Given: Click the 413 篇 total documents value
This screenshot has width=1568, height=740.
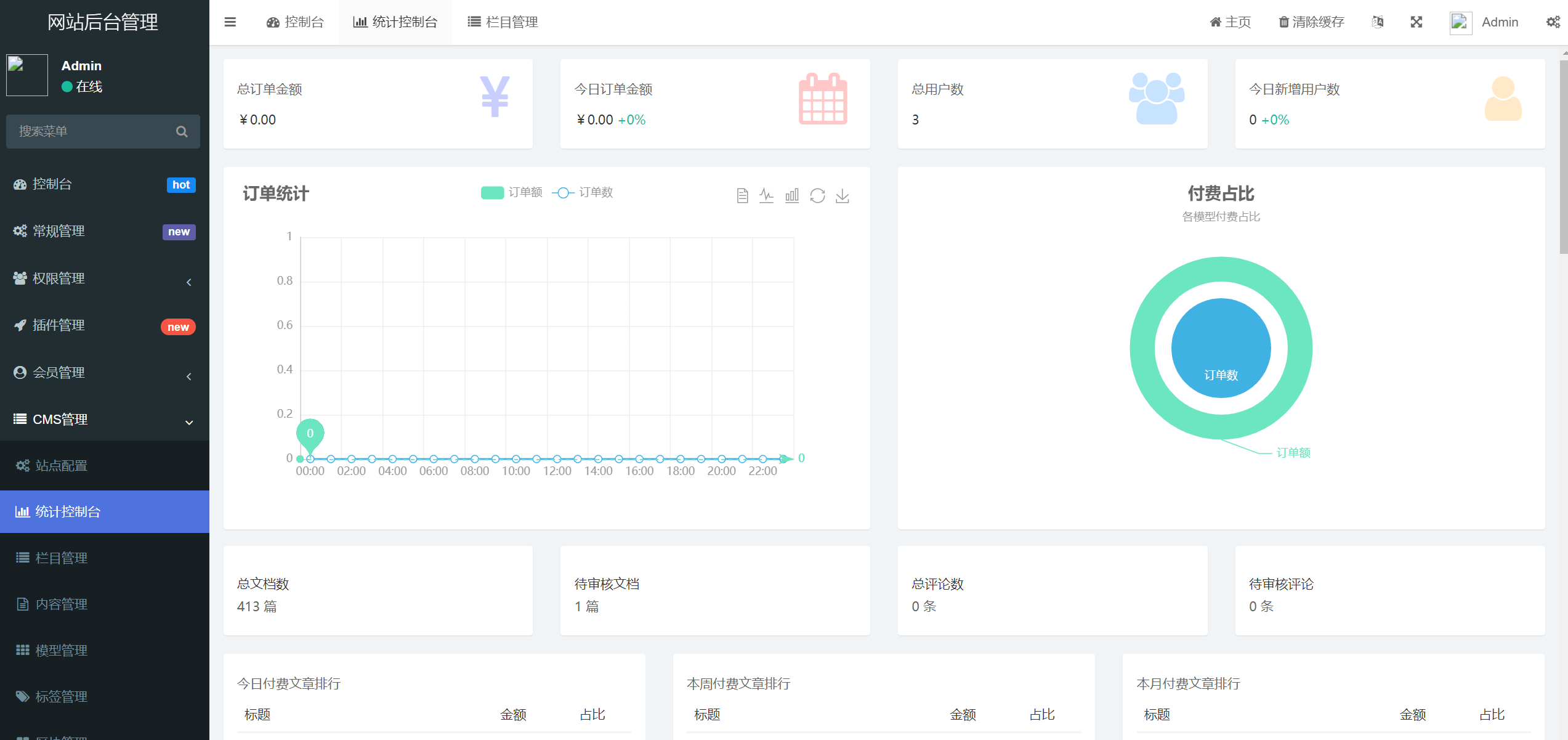Looking at the screenshot, I should click(257, 606).
